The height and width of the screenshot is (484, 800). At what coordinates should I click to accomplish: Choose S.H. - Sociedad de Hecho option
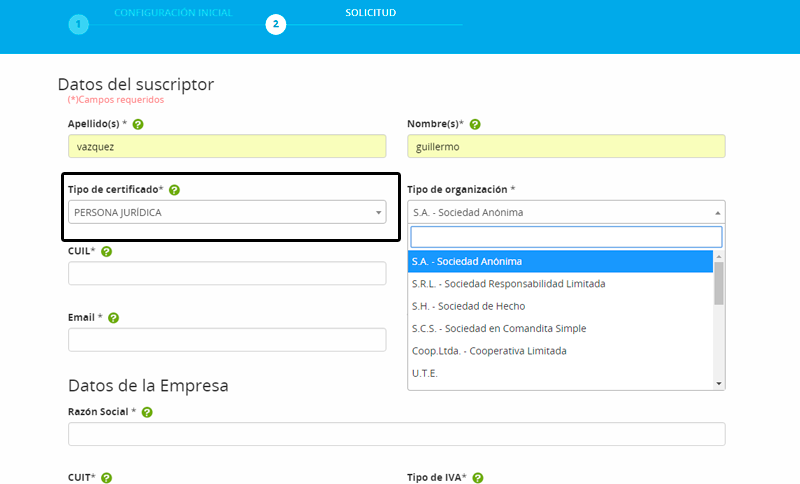[x=468, y=306]
